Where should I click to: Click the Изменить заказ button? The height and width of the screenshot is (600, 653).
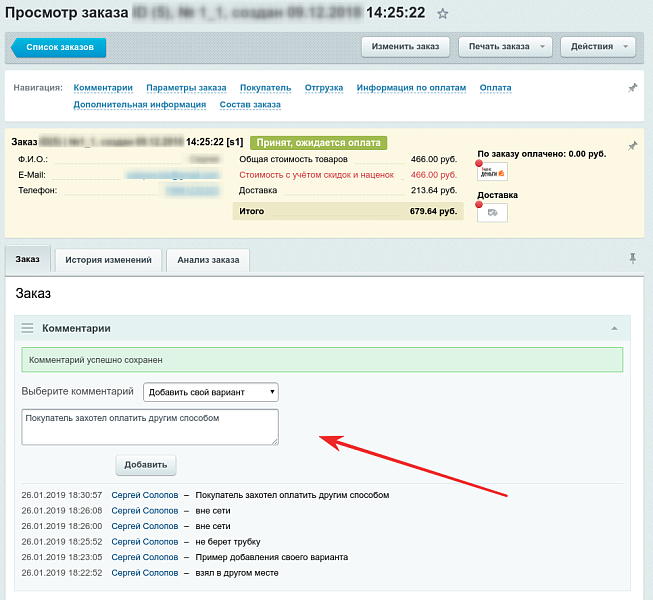(x=405, y=47)
